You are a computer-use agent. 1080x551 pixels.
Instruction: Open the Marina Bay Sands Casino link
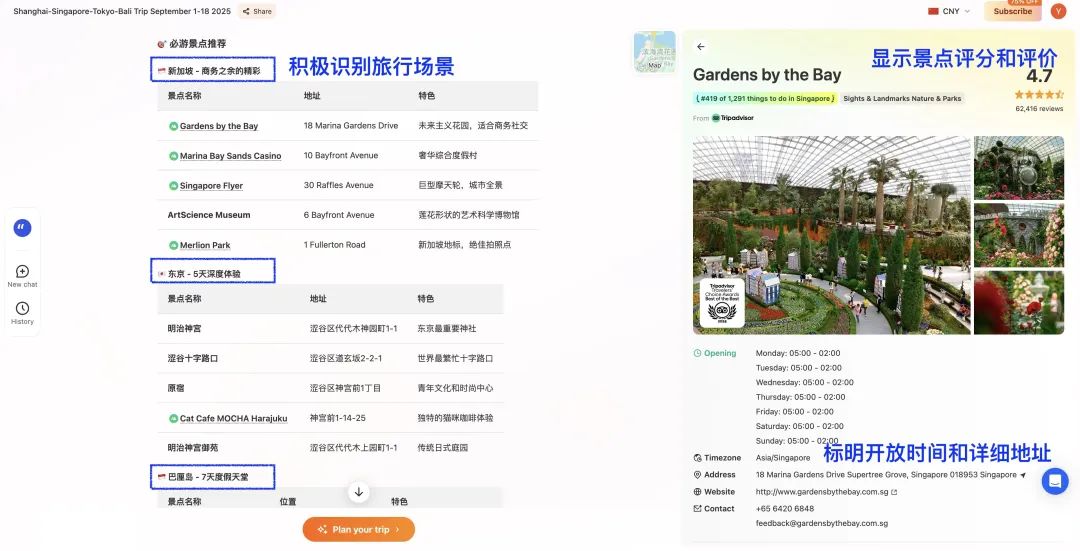231,156
